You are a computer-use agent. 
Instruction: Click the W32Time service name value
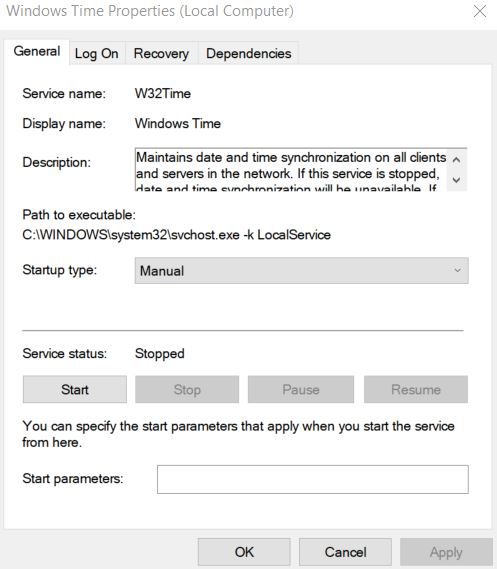[163, 94]
